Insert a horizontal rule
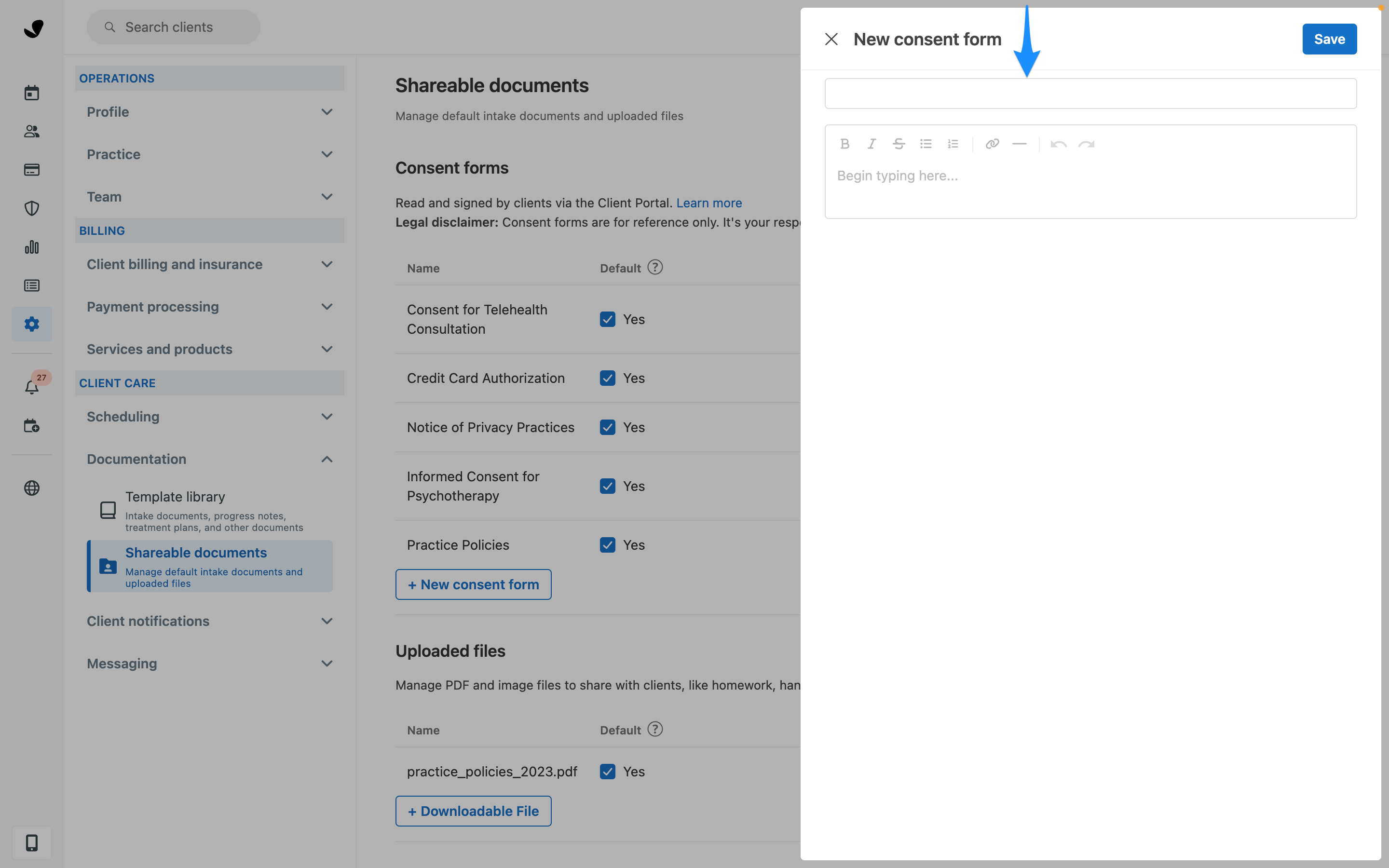 1020,144
